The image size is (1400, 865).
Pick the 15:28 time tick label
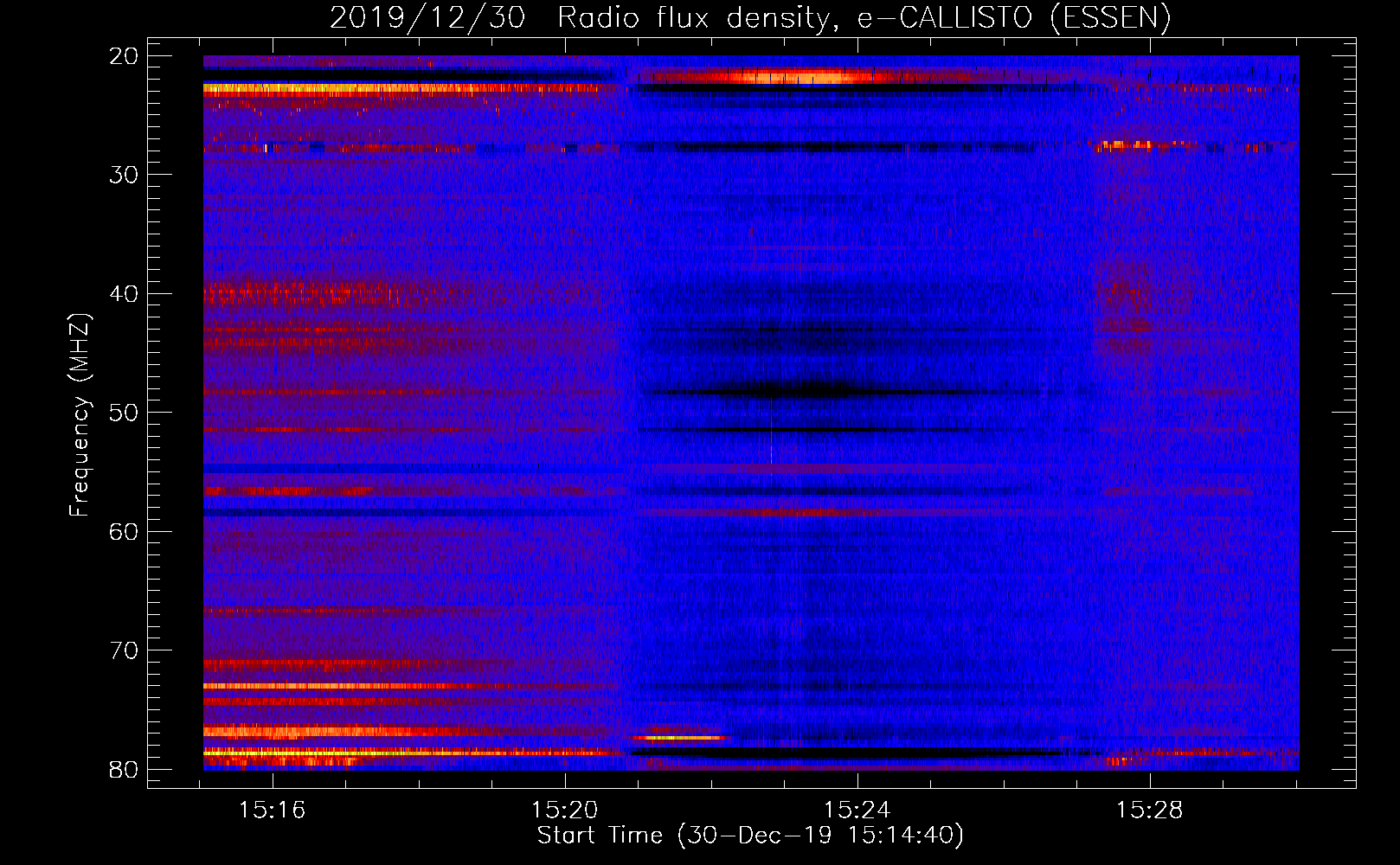pos(1150,811)
